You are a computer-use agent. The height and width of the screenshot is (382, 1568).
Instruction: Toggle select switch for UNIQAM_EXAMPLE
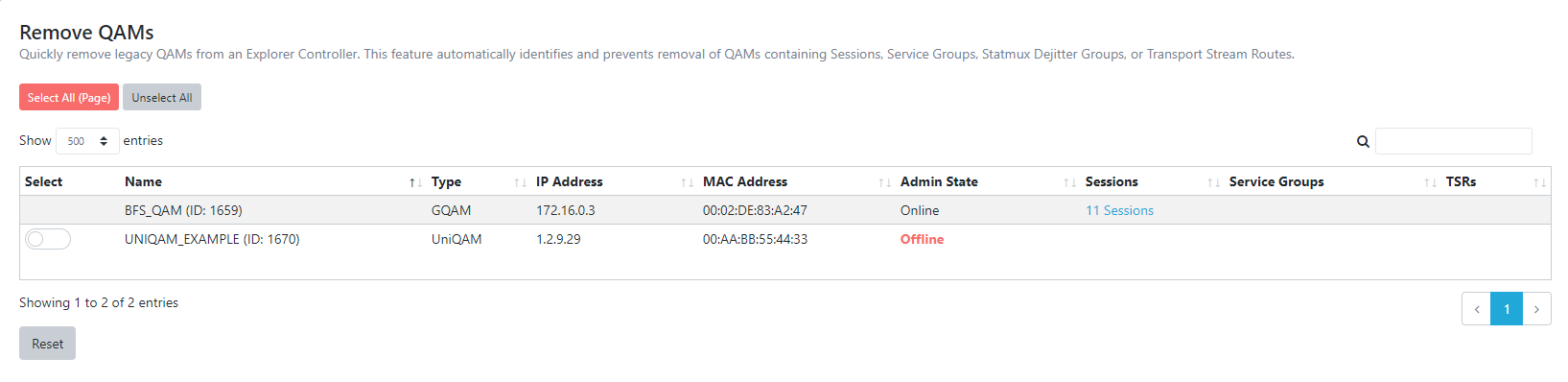click(48, 239)
